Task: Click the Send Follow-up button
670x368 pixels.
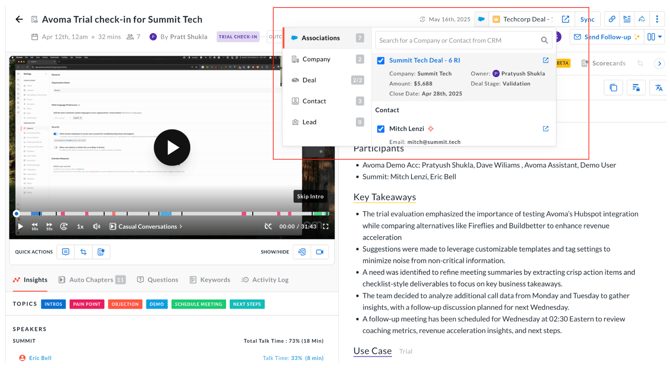Action: tap(606, 37)
